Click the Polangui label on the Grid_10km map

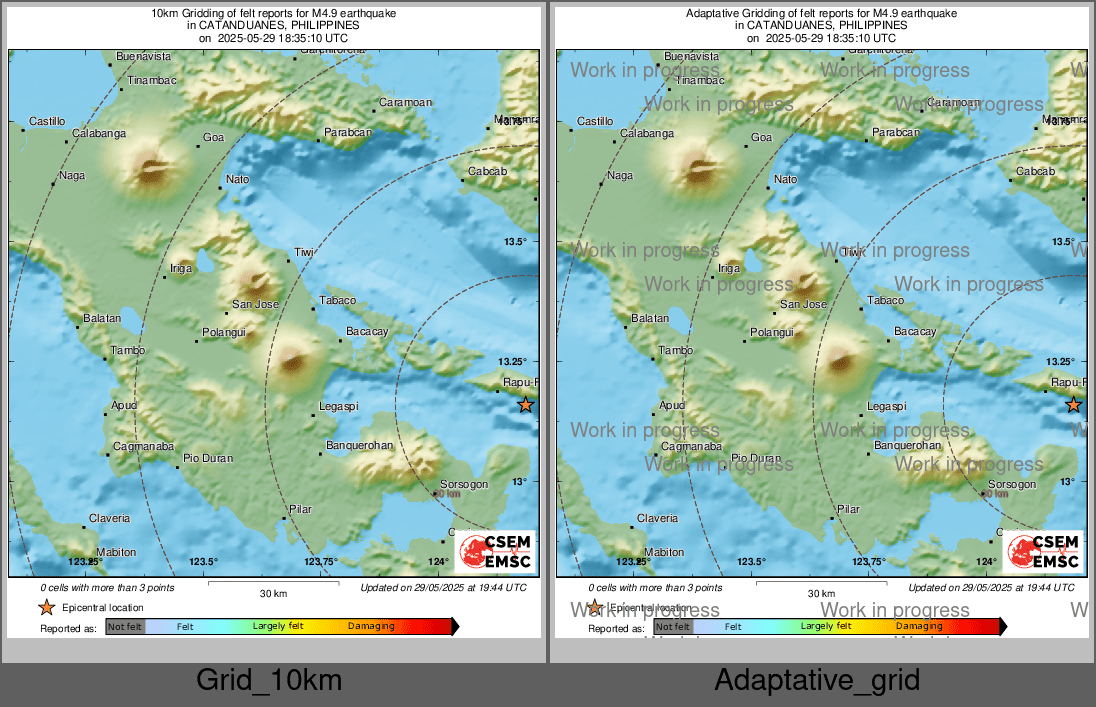coord(224,332)
